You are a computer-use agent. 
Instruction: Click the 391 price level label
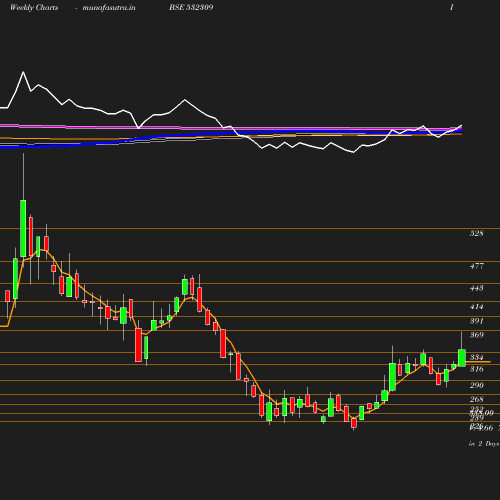(476, 321)
